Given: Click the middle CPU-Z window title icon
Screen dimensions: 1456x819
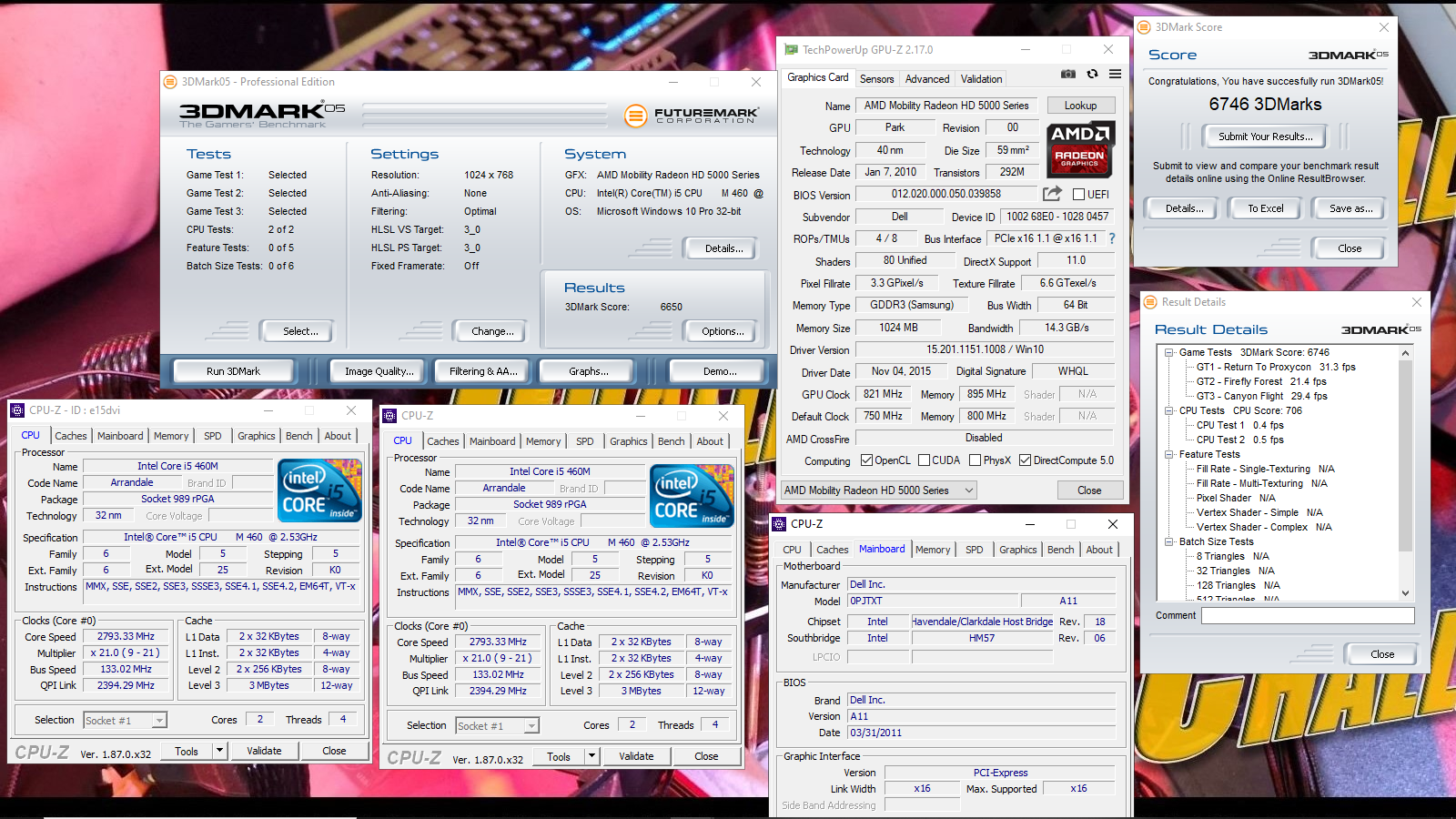Looking at the screenshot, I should (x=389, y=416).
